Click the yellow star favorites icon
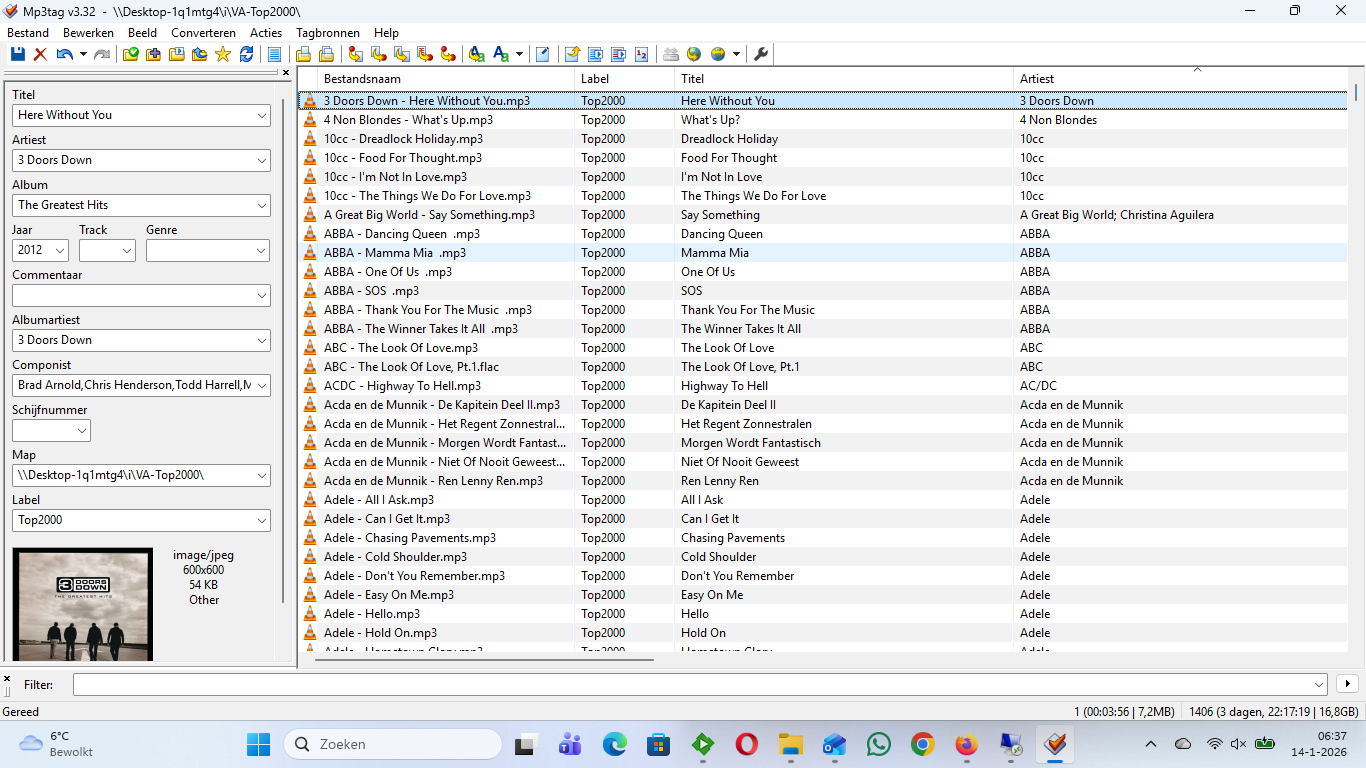 pos(223,54)
